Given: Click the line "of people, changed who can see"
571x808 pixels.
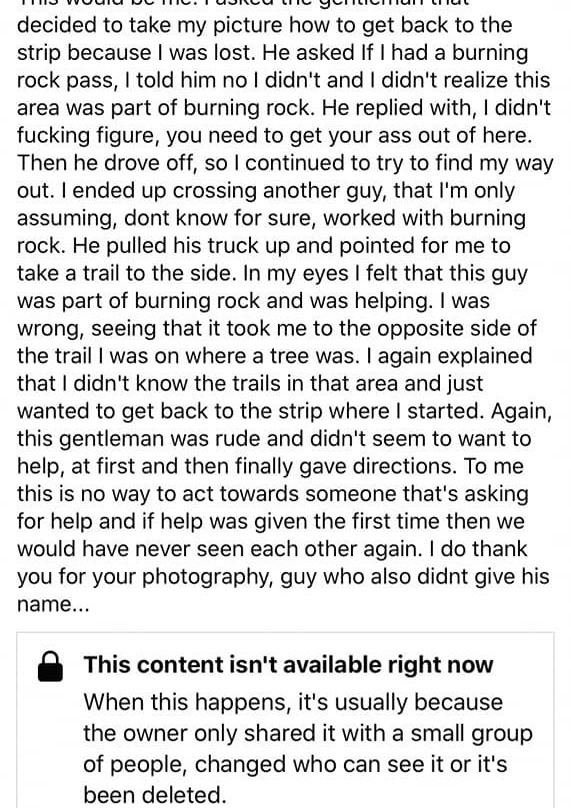Looking at the screenshot, I should click(x=295, y=764).
